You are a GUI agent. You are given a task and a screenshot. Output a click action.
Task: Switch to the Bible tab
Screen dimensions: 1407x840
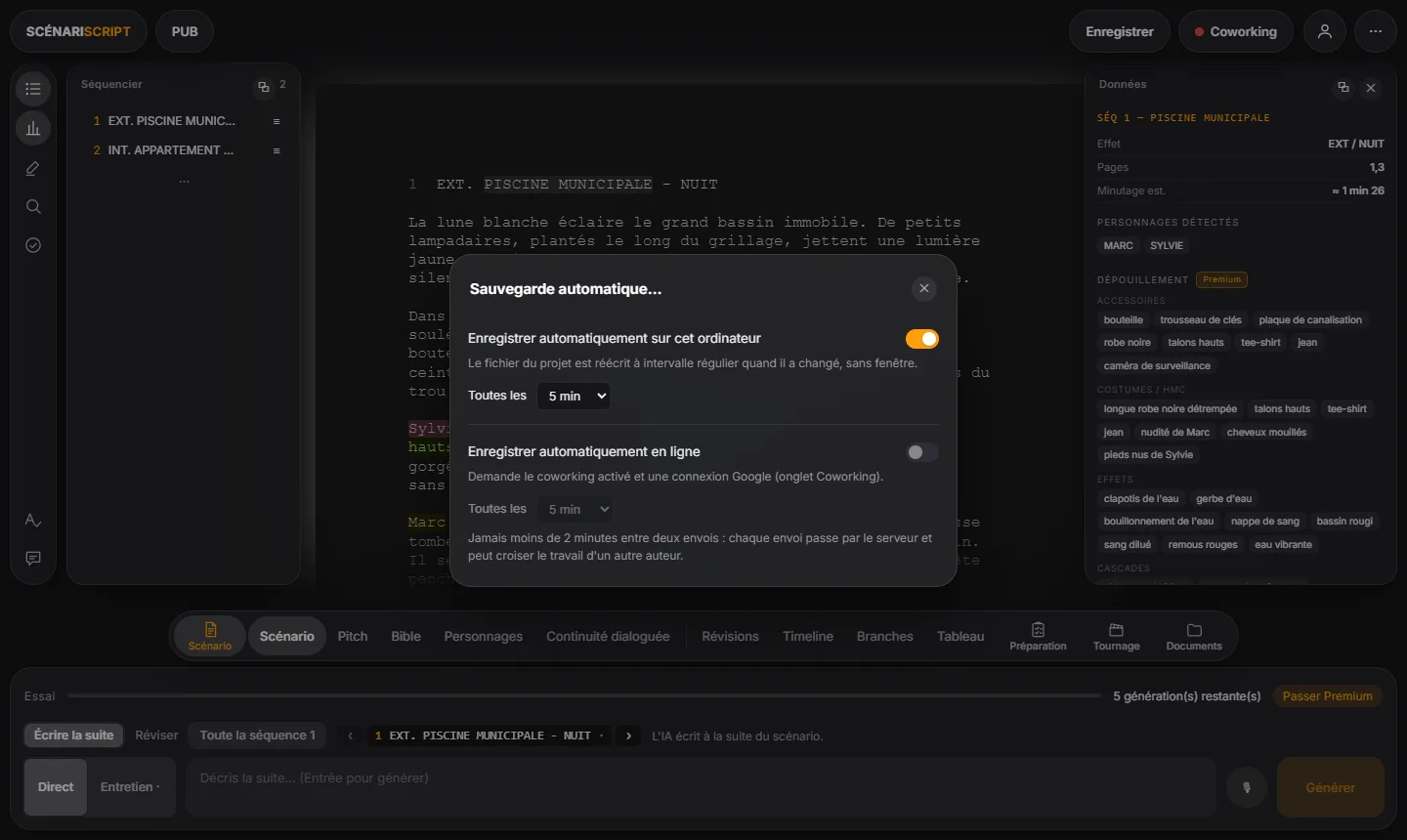tap(405, 636)
